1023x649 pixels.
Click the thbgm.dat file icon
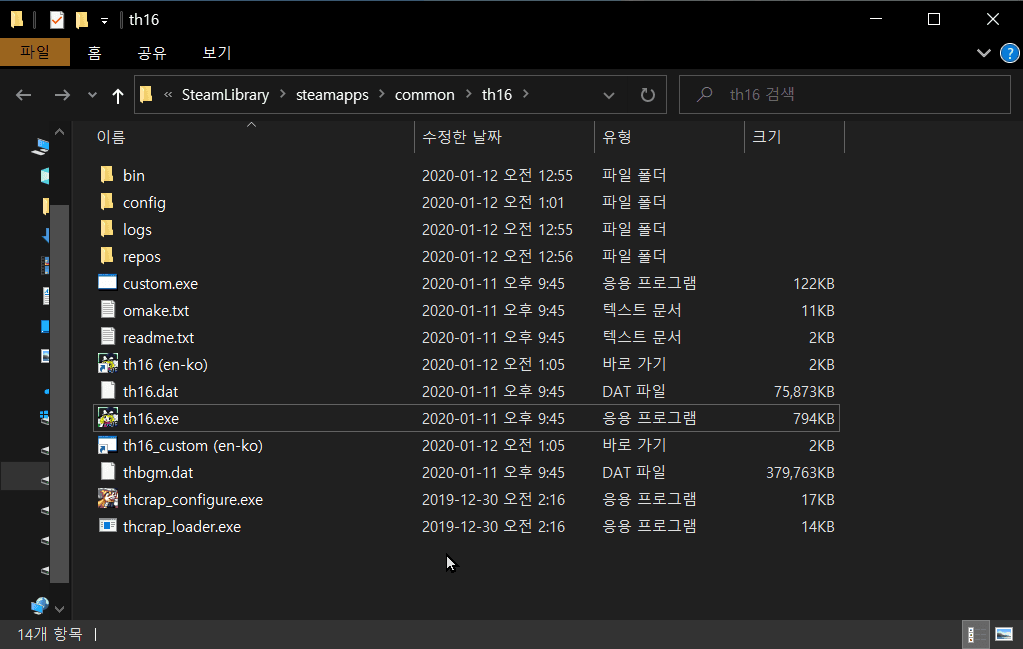tap(108, 472)
